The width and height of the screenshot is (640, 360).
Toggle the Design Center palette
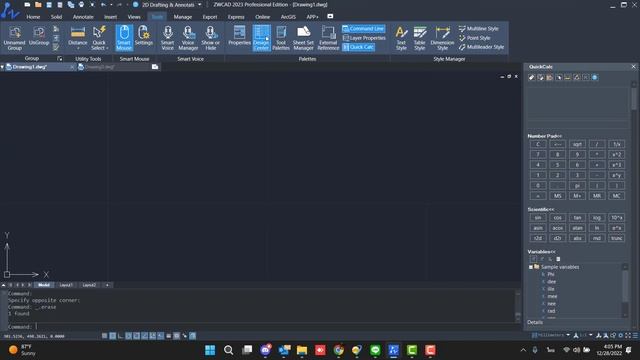(261, 38)
